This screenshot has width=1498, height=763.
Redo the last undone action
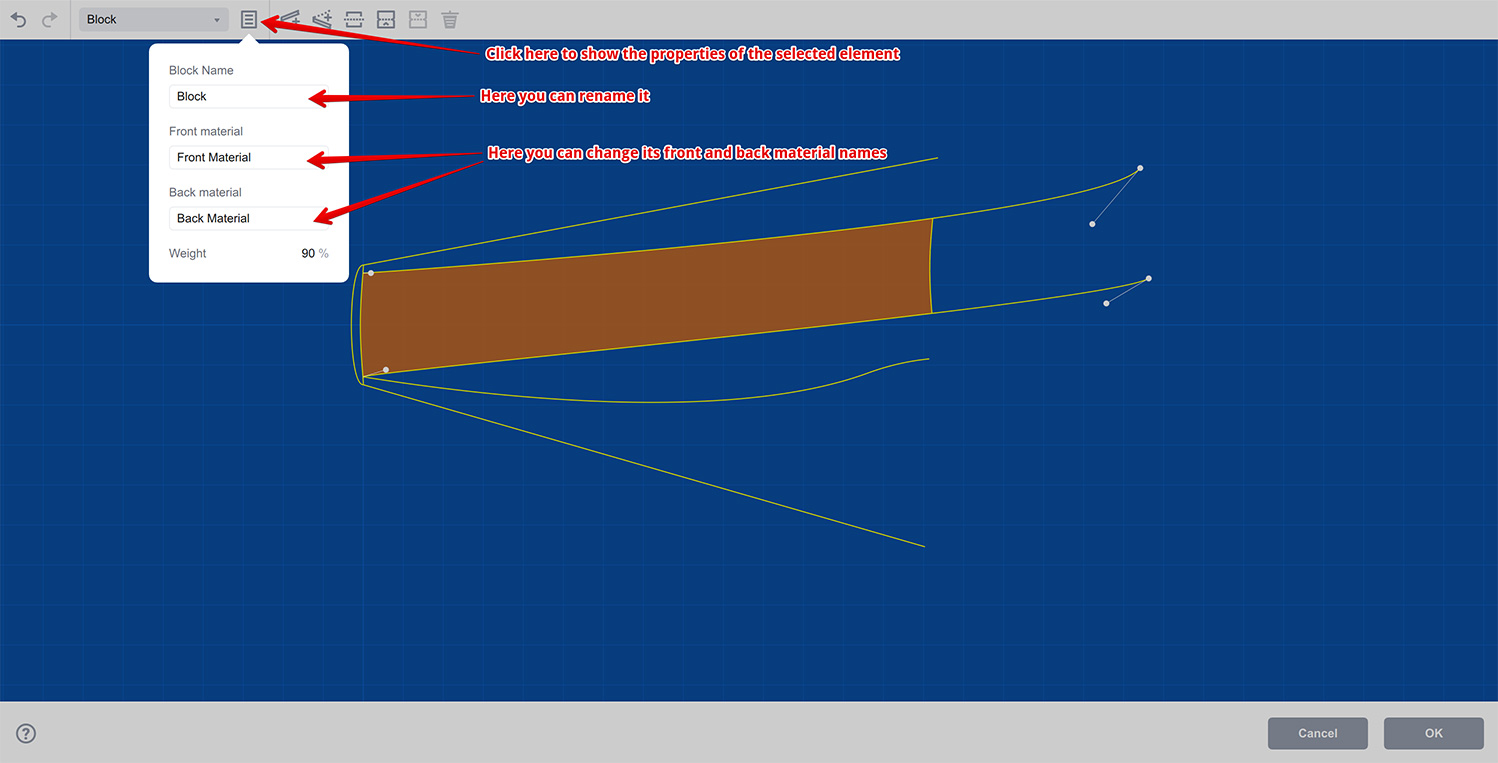point(49,19)
